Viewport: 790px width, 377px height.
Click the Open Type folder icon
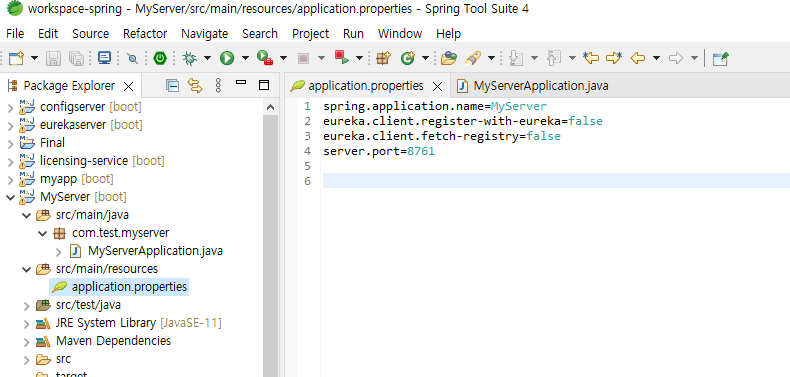click(x=448, y=58)
